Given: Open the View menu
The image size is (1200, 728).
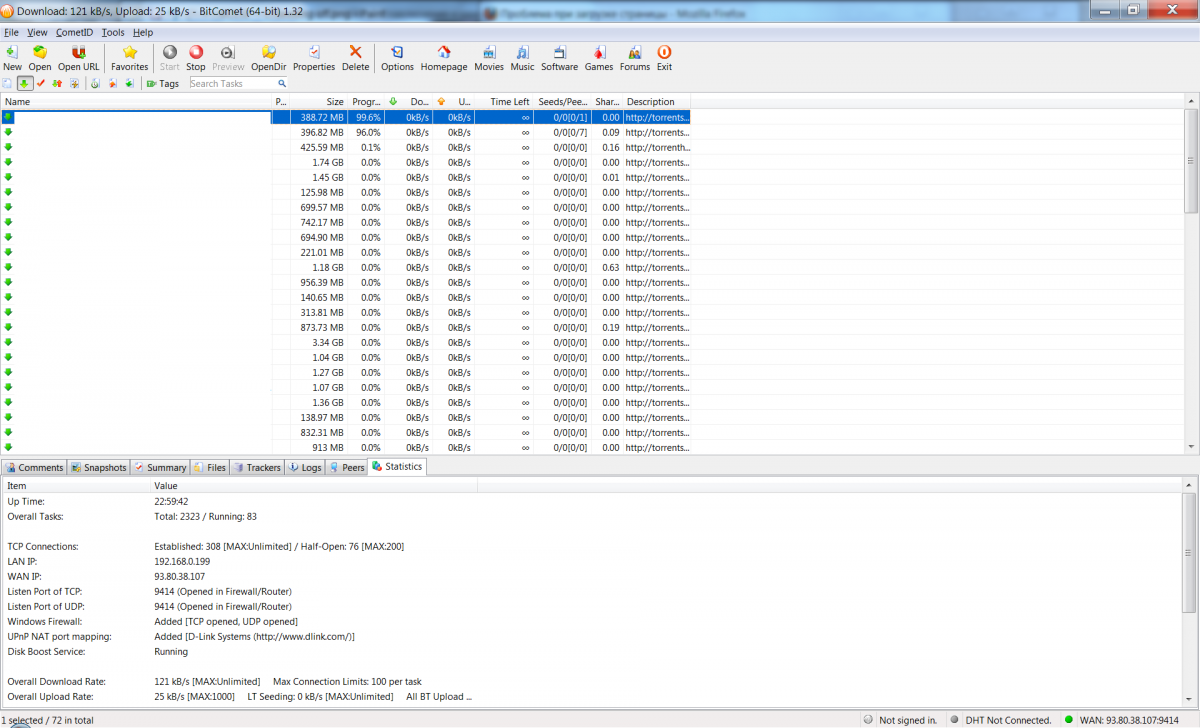Looking at the screenshot, I should click(x=37, y=32).
